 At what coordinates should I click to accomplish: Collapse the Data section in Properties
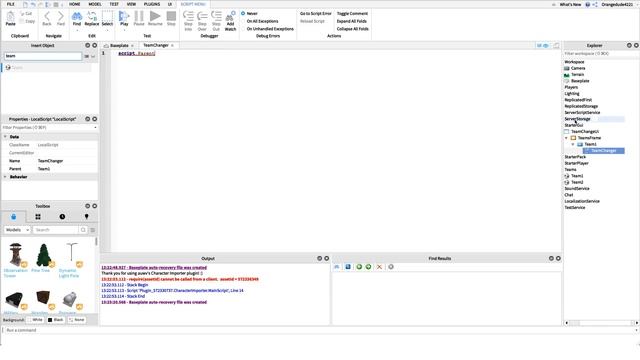coord(5,137)
